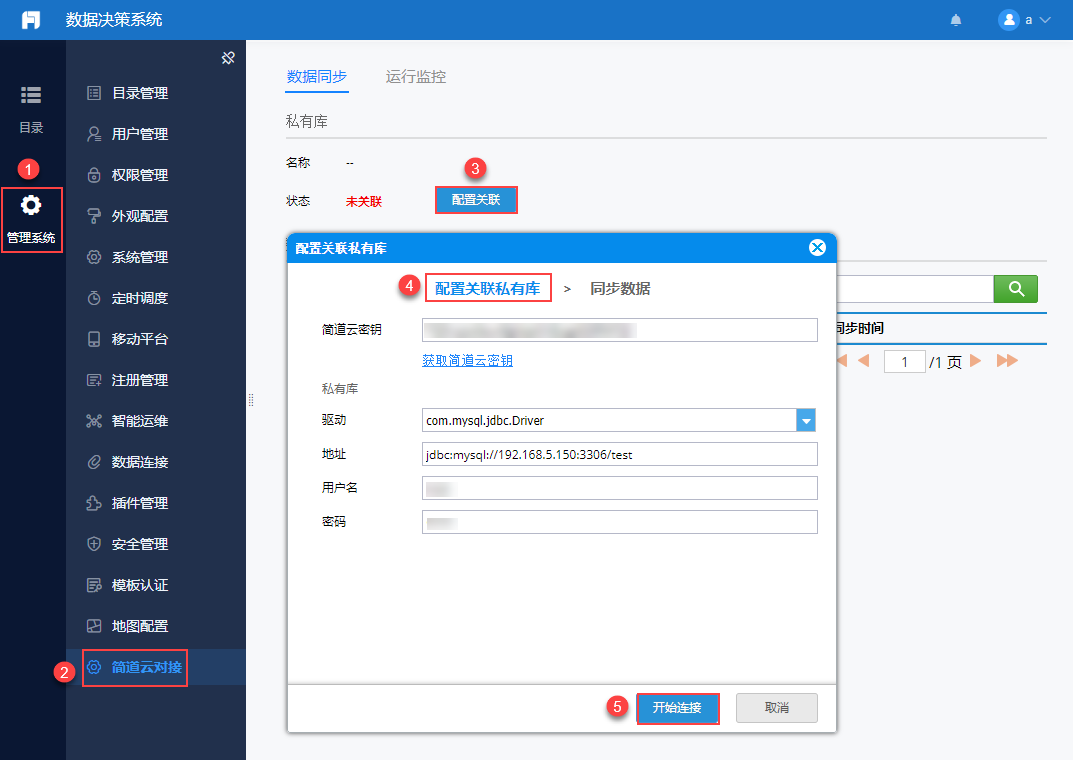The width and height of the screenshot is (1073, 760).
Task: Click the green search button
Action: click(1016, 289)
